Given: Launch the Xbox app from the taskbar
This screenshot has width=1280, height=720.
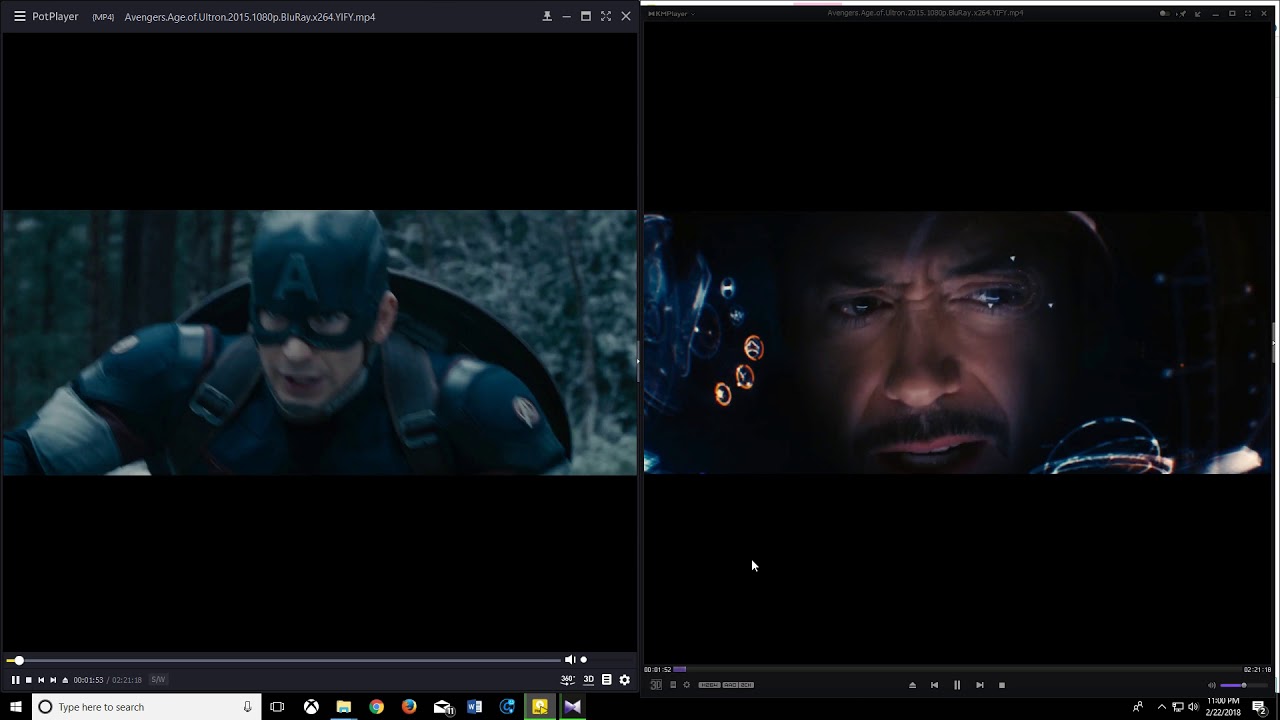Looking at the screenshot, I should point(311,707).
